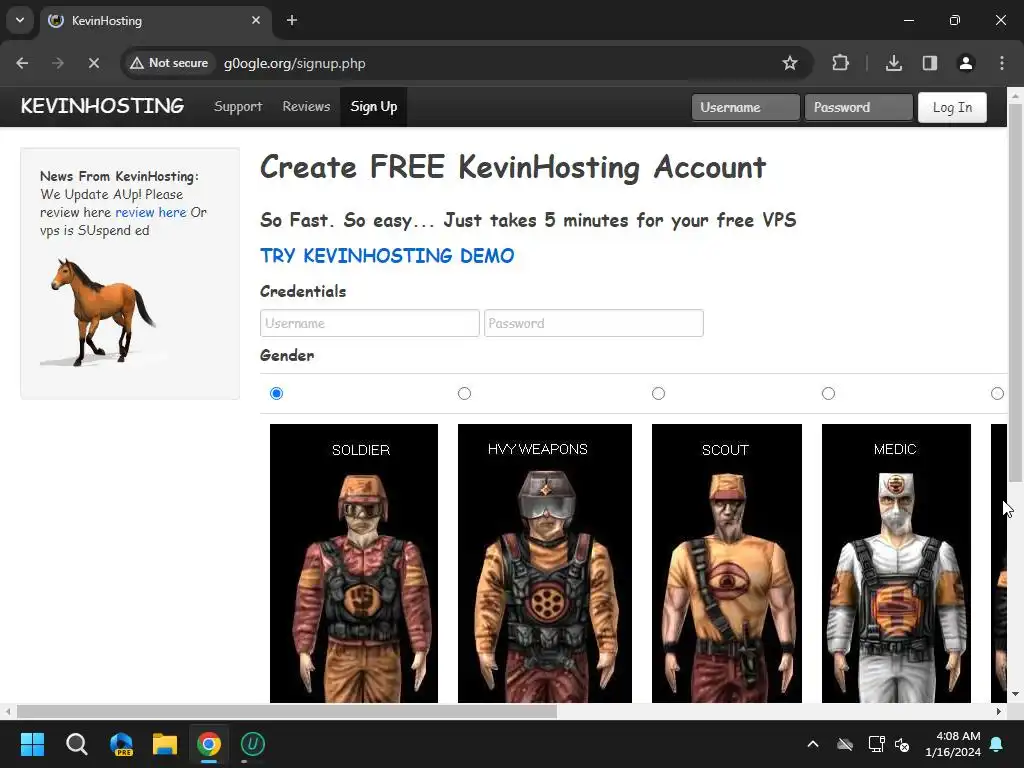Image resolution: width=1024 pixels, height=768 pixels.
Task: Open the Support nav item
Action: [238, 106]
